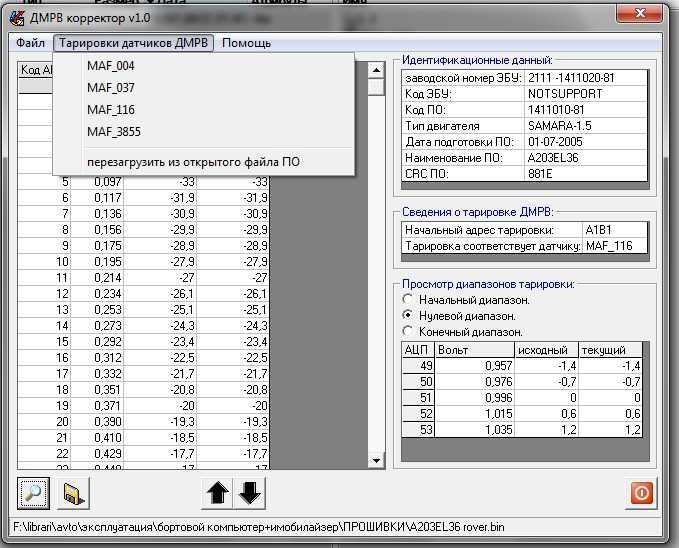The width and height of the screenshot is (679, 548).
Task: Click row header 51 in range table
Action: [x=418, y=398]
